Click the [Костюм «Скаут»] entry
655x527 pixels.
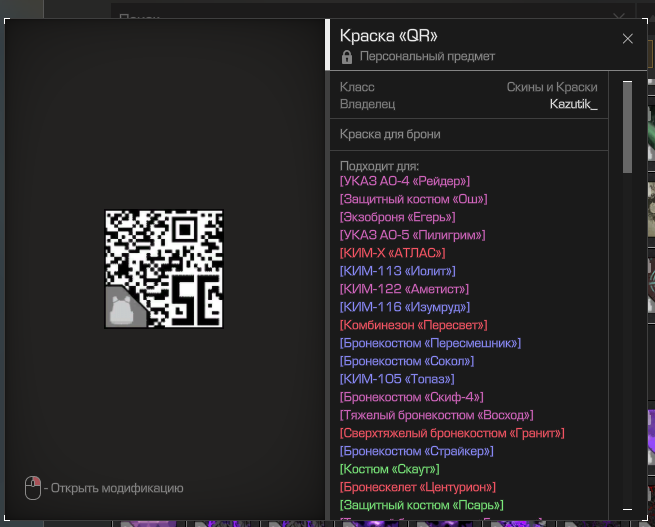tap(389, 469)
